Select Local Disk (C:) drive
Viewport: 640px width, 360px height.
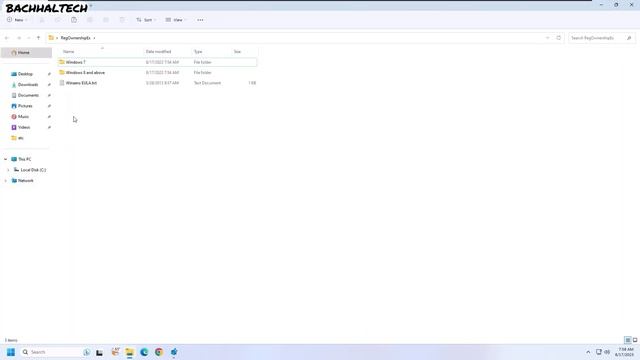[x=33, y=170]
